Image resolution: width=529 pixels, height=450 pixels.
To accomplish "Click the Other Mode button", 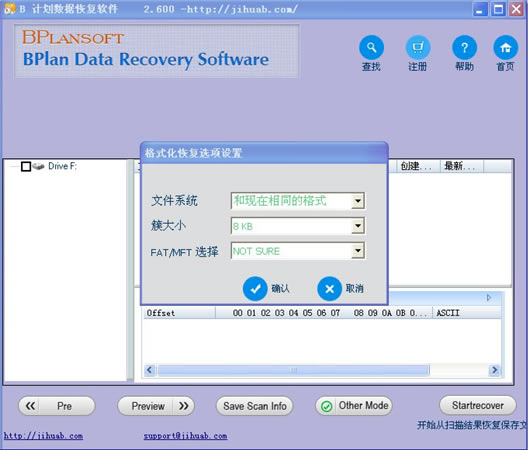I will (x=354, y=406).
